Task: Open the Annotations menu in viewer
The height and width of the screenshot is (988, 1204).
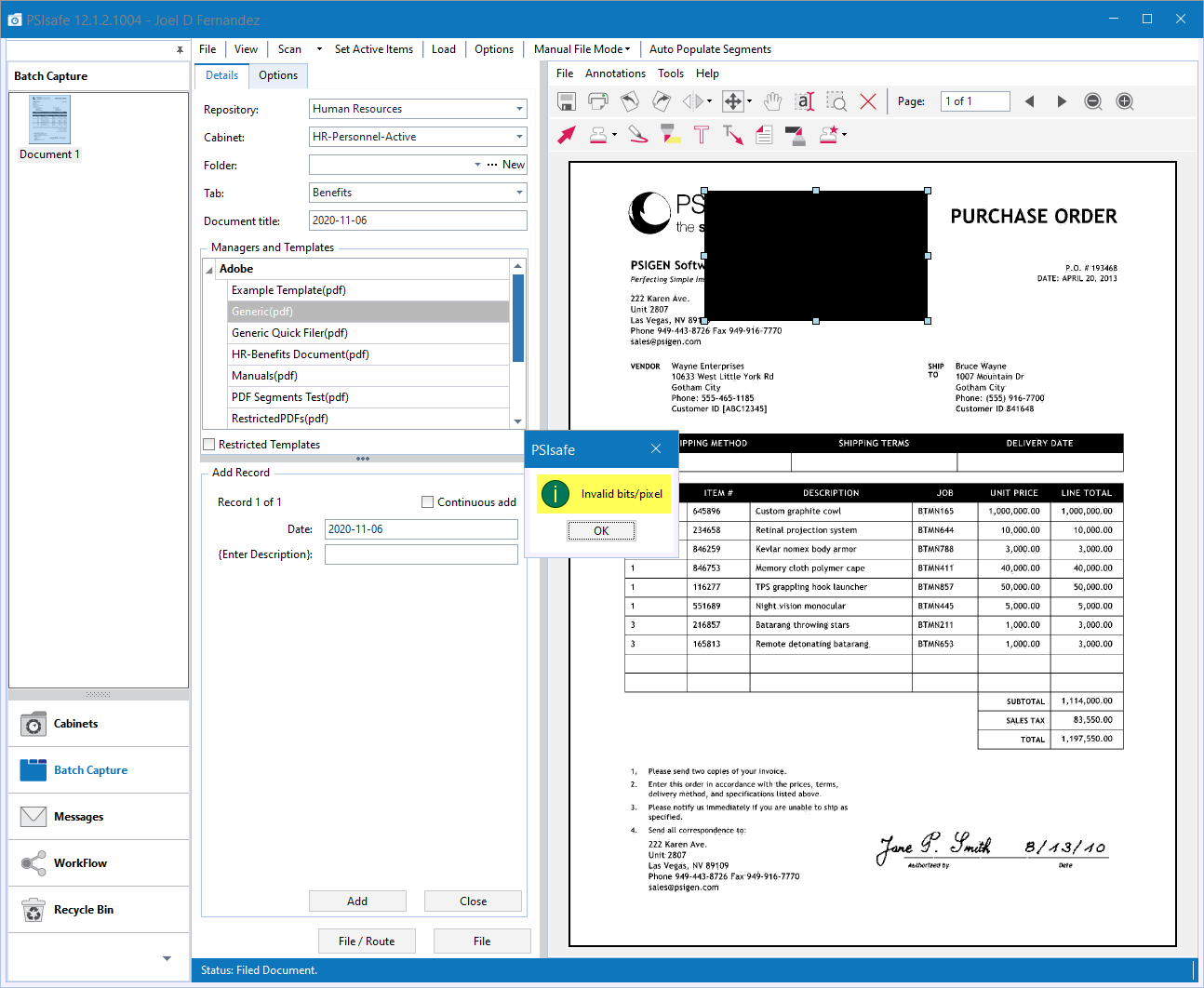Action: (x=615, y=73)
